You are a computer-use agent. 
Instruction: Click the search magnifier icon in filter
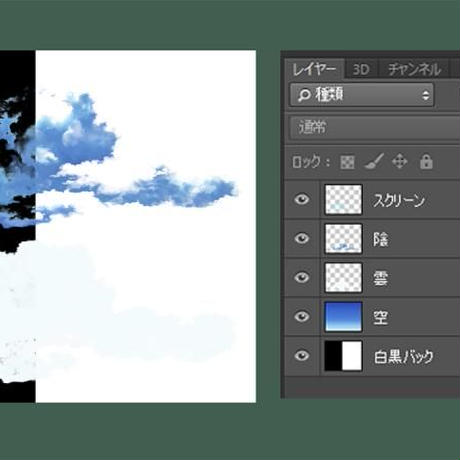coord(304,95)
